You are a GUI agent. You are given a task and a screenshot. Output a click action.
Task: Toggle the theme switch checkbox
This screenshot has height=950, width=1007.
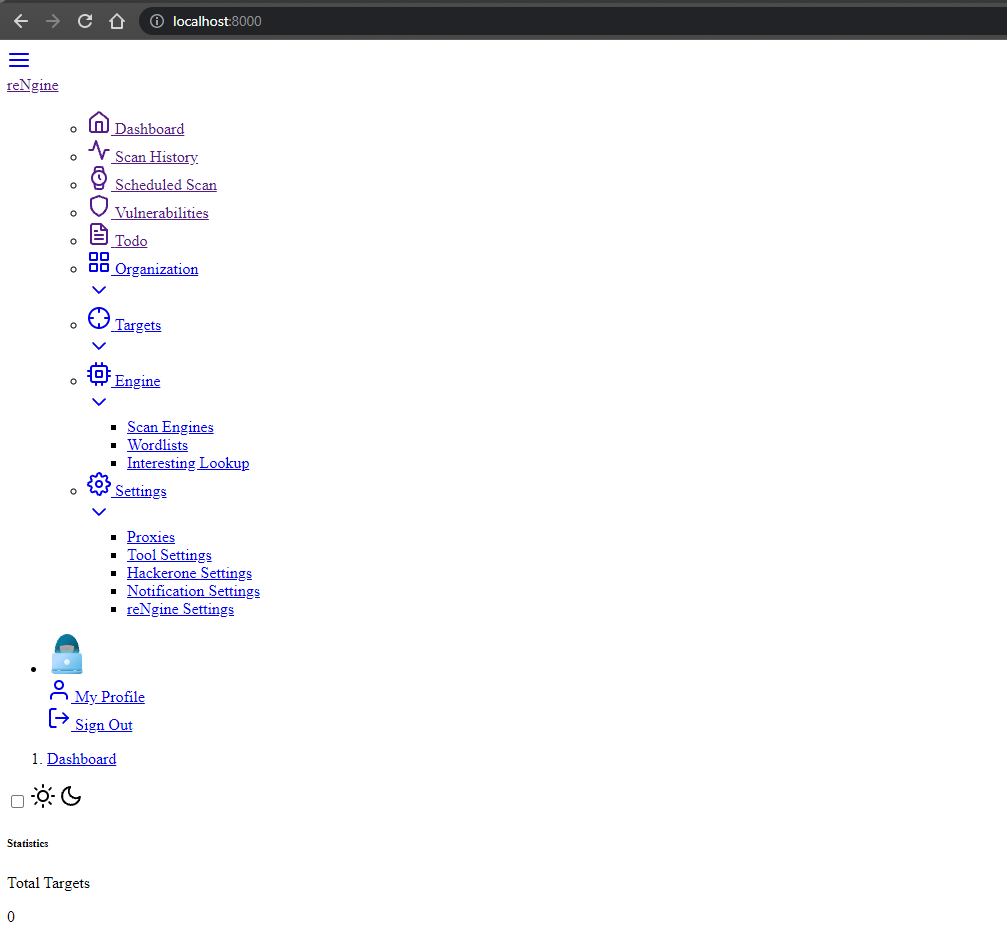(x=17, y=801)
